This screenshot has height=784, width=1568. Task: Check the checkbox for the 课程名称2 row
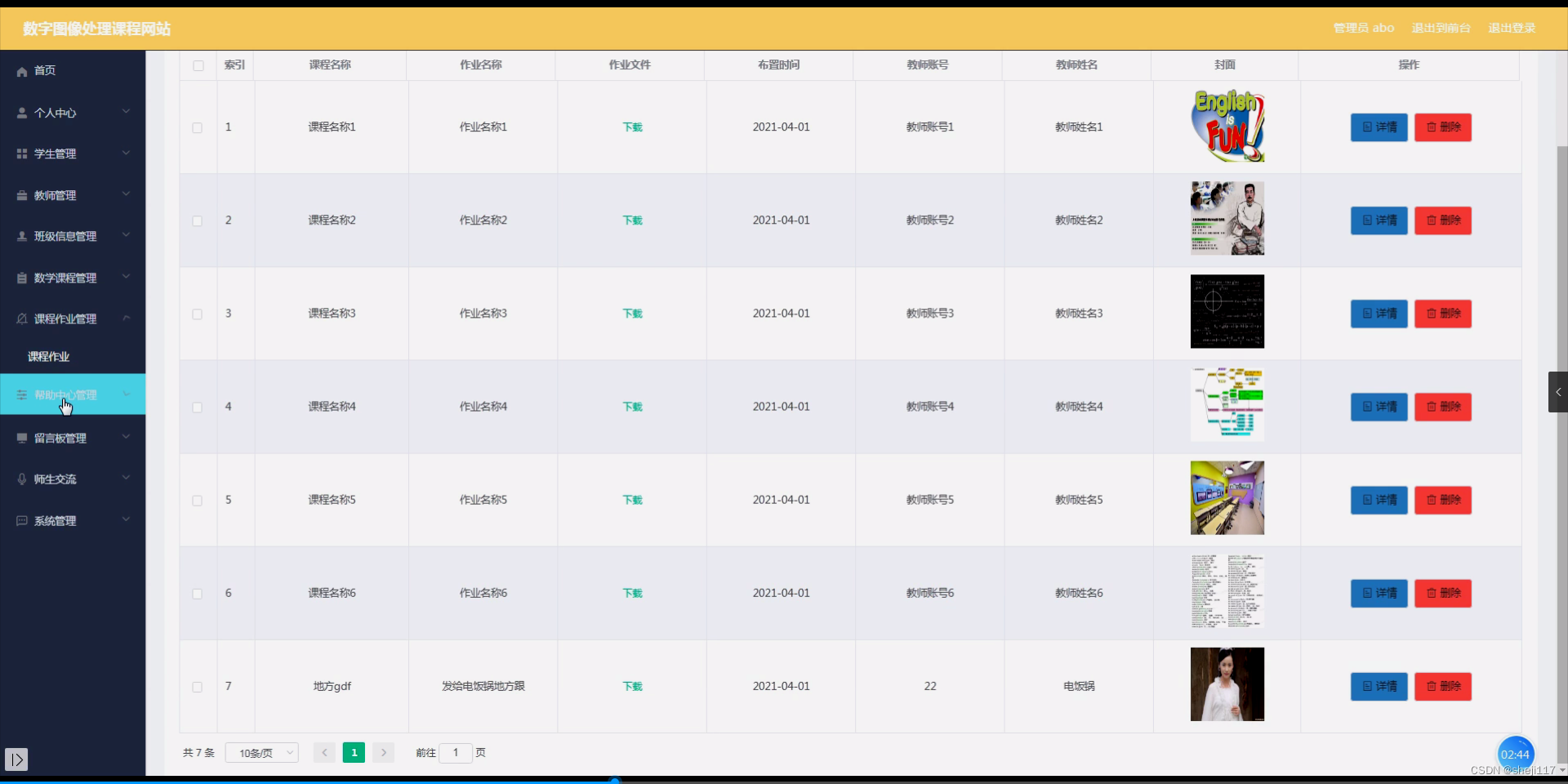tap(198, 220)
